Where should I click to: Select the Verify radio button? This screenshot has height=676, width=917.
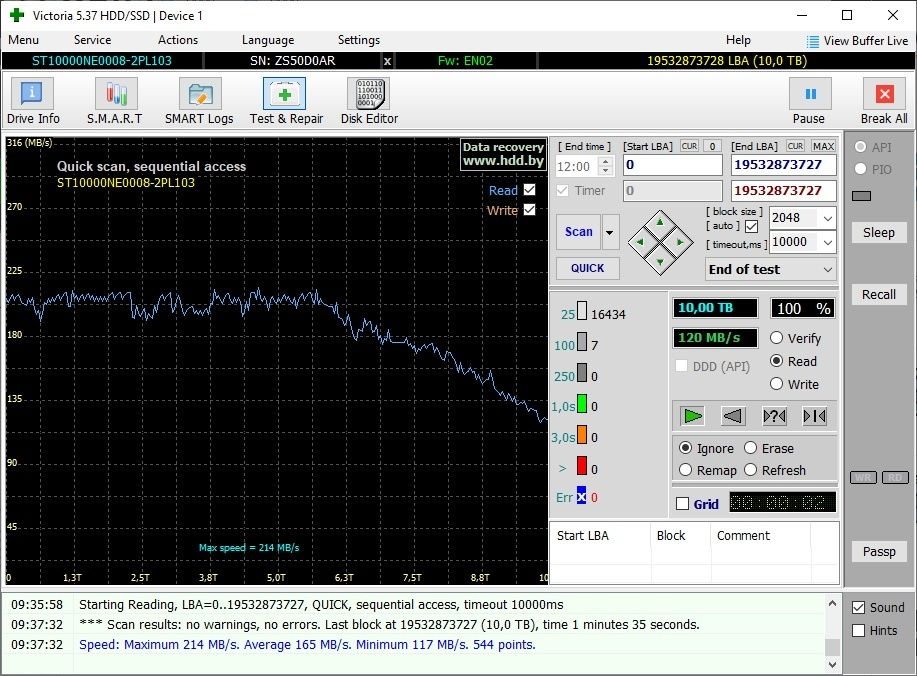click(x=777, y=337)
